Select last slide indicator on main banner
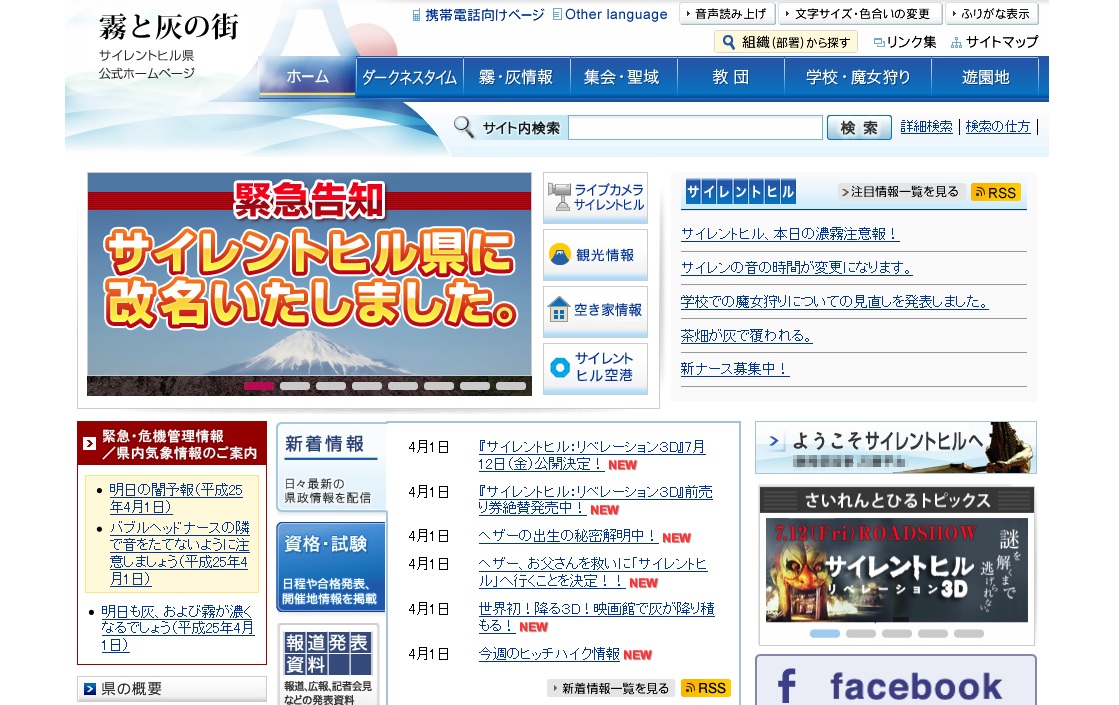This screenshot has height=705, width=1119. [511, 386]
